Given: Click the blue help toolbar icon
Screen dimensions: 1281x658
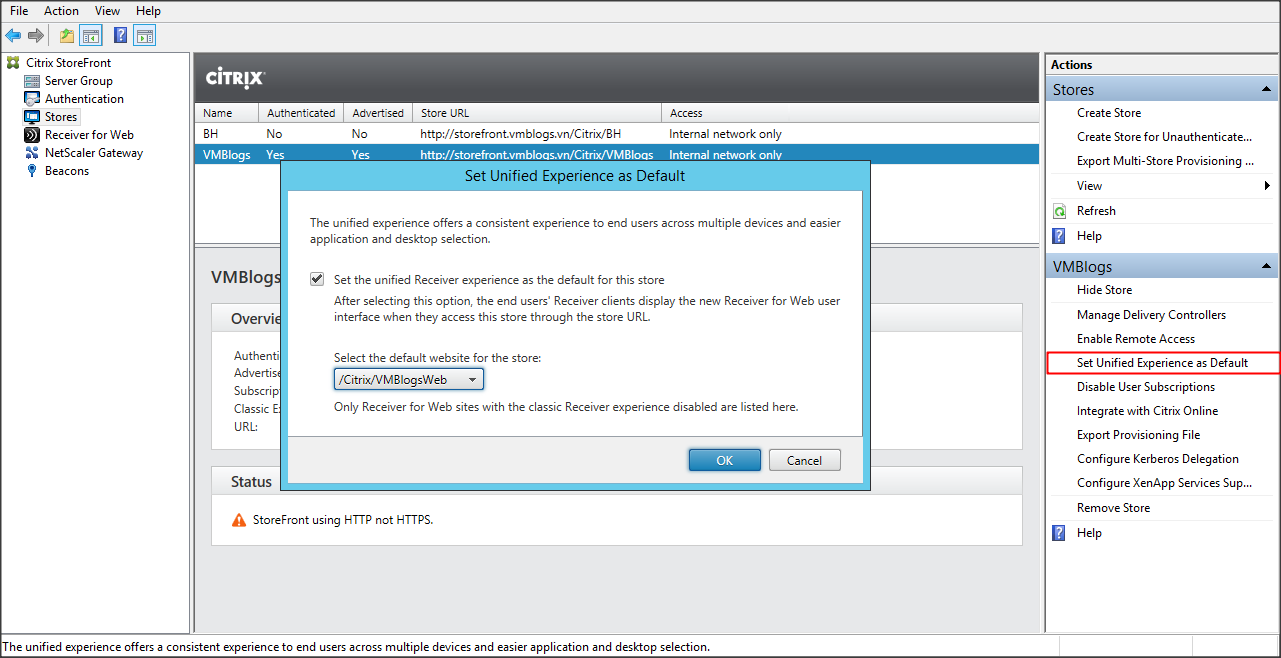Looking at the screenshot, I should (x=120, y=36).
